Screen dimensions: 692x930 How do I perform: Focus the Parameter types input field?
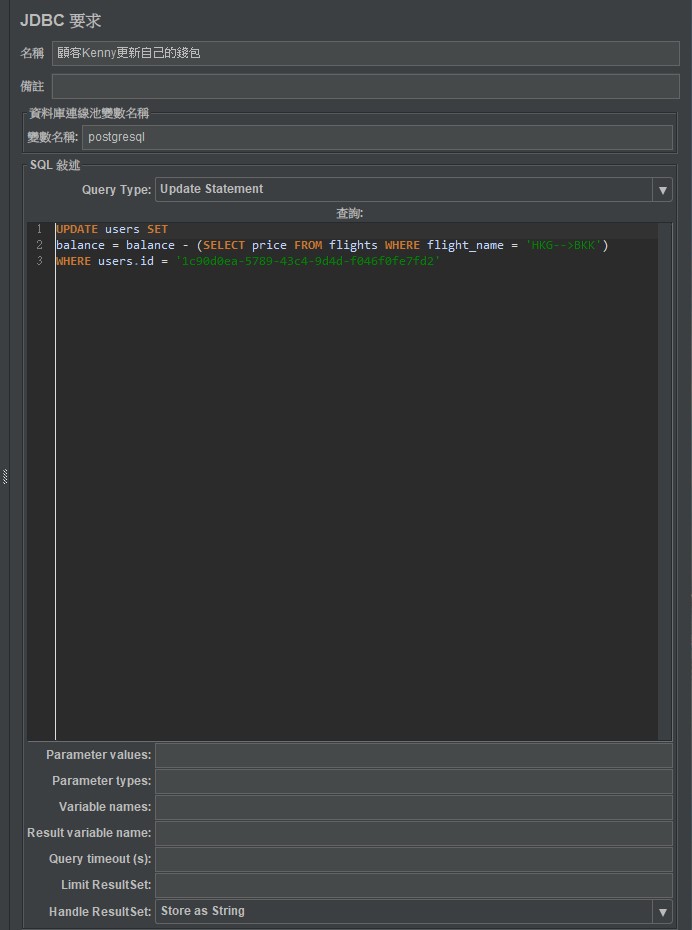click(x=413, y=781)
